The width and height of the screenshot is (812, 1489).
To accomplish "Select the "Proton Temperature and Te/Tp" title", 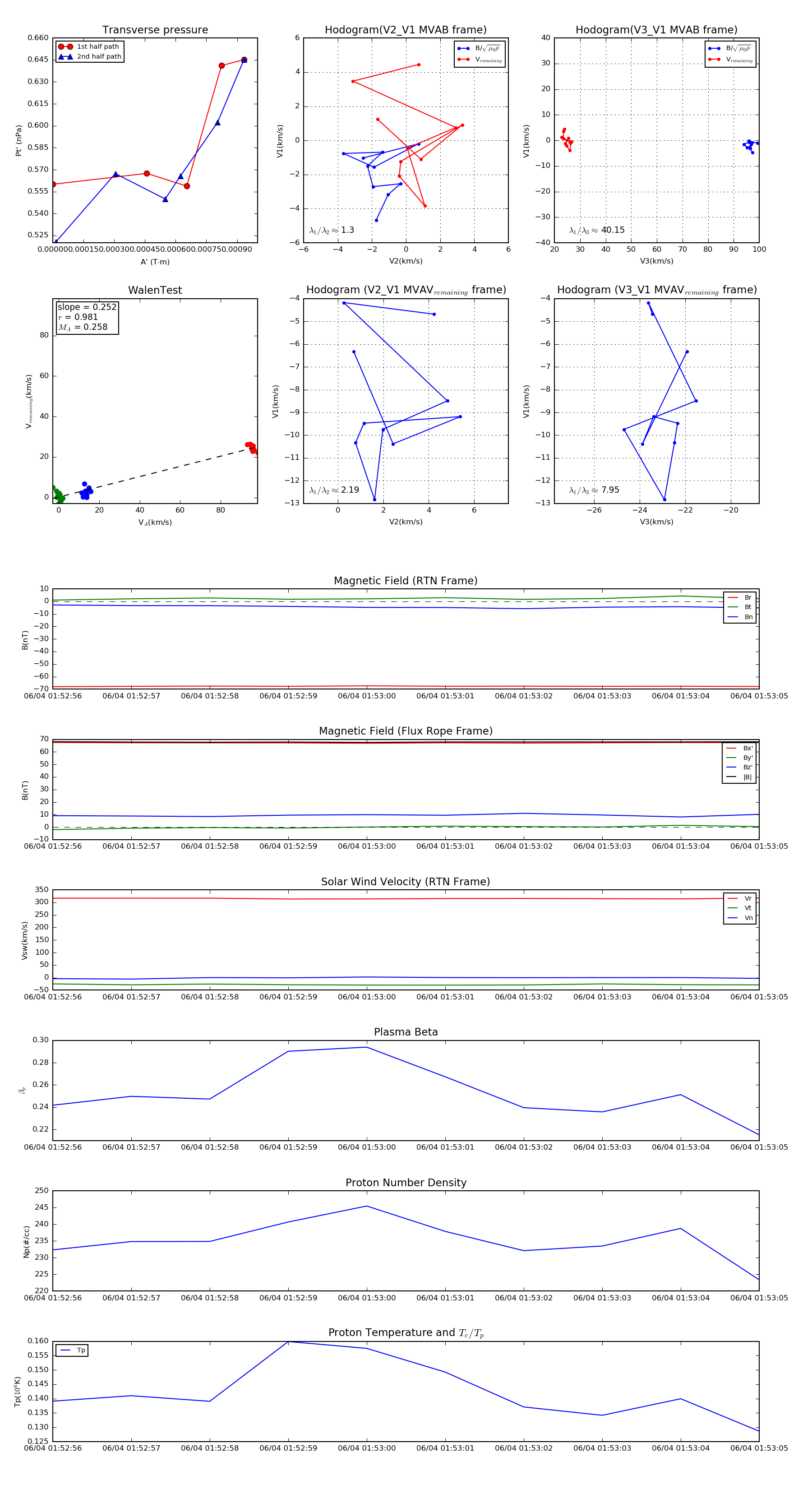I will point(406,1333).
